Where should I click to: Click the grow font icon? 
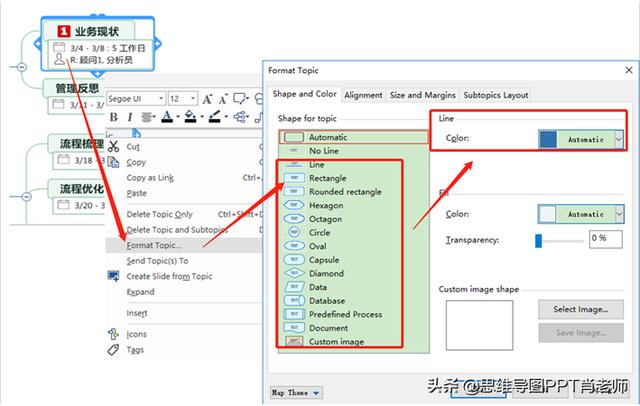pos(207,99)
